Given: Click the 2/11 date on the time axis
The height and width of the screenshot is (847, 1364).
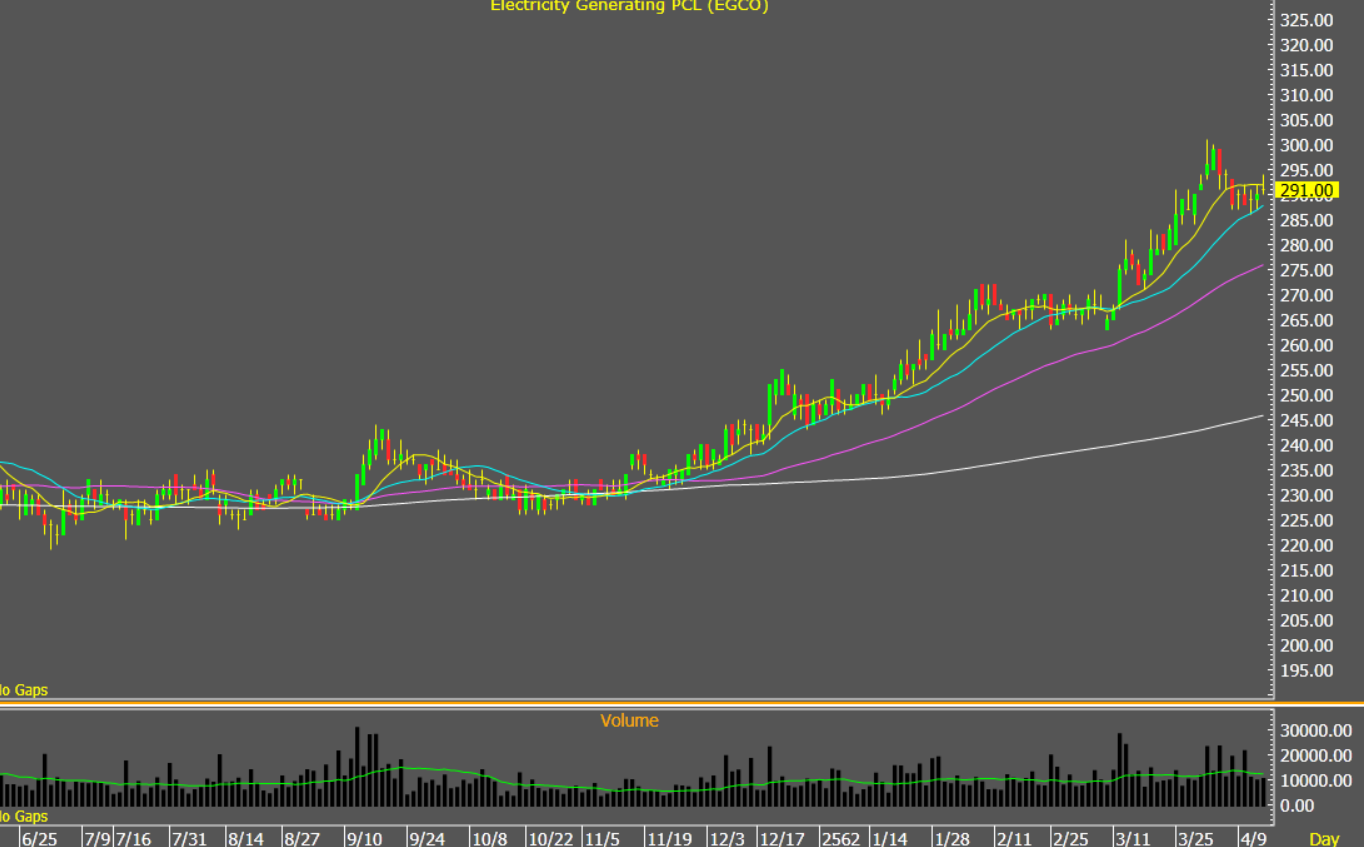Looking at the screenshot, I should [x=1014, y=838].
